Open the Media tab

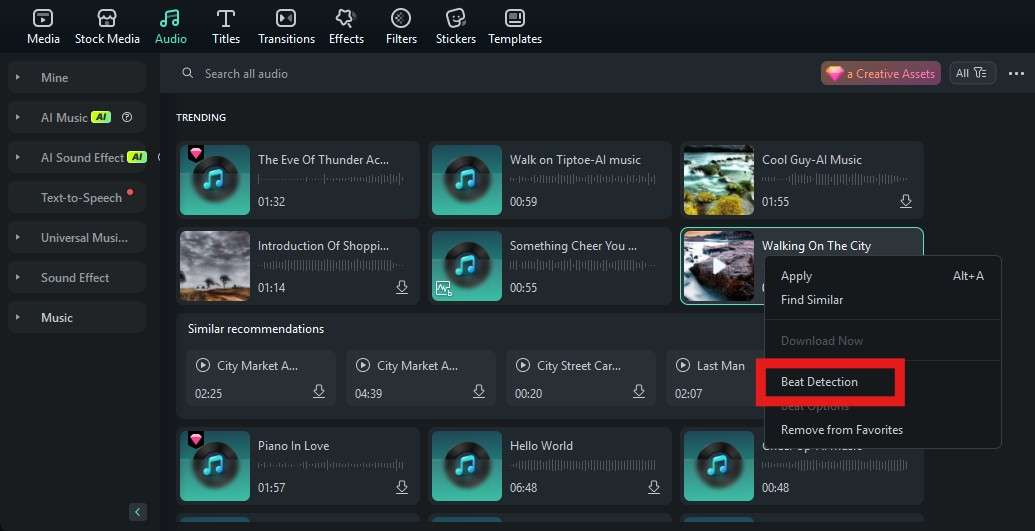pos(43,27)
